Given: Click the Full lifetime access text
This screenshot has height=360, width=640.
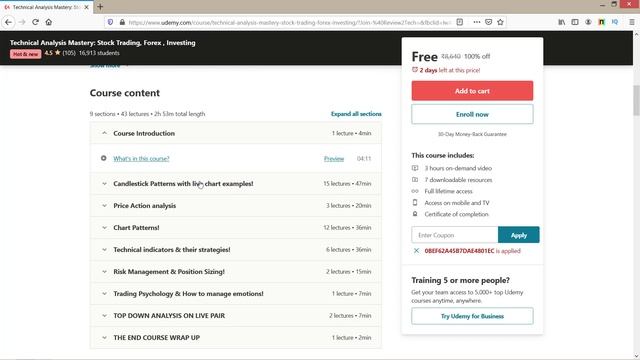Looking at the screenshot, I should click(x=448, y=191).
